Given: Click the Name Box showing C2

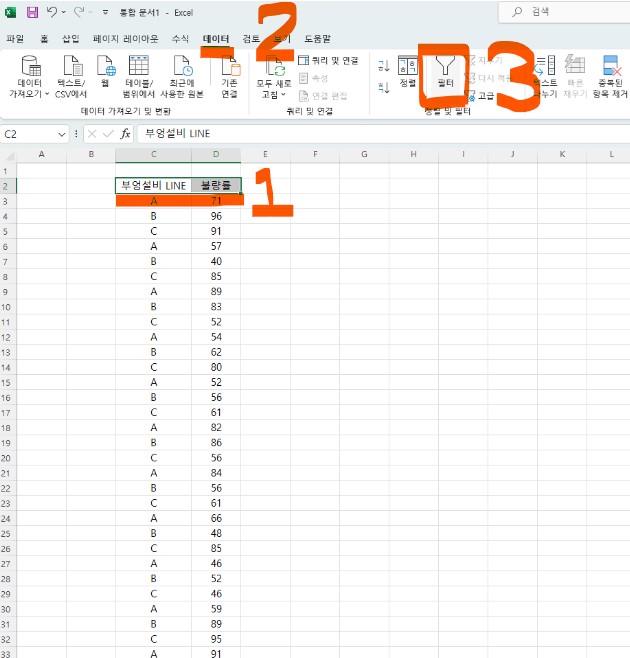Looking at the screenshot, I should [x=28, y=134].
